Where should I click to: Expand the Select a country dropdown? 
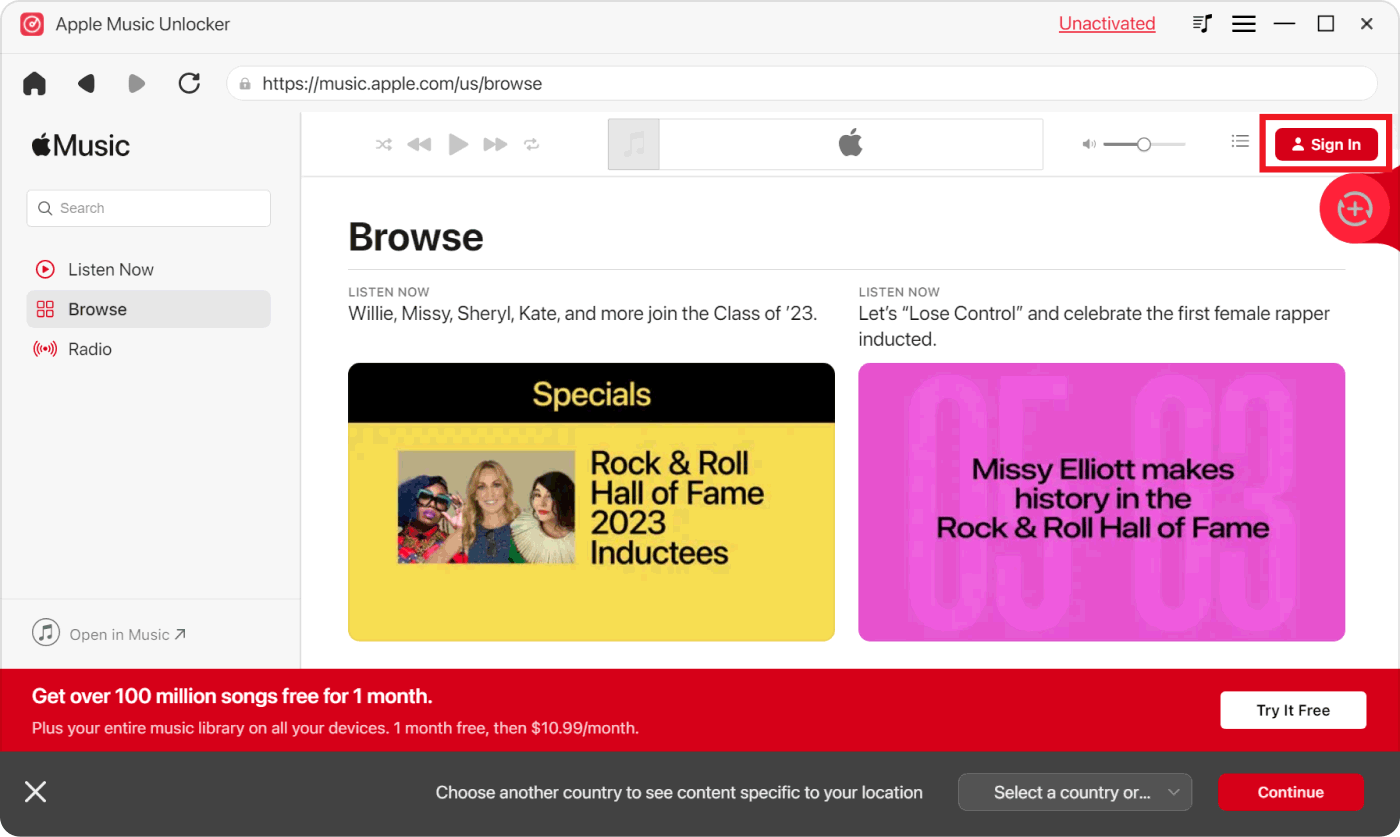pyautogui.click(x=1075, y=792)
